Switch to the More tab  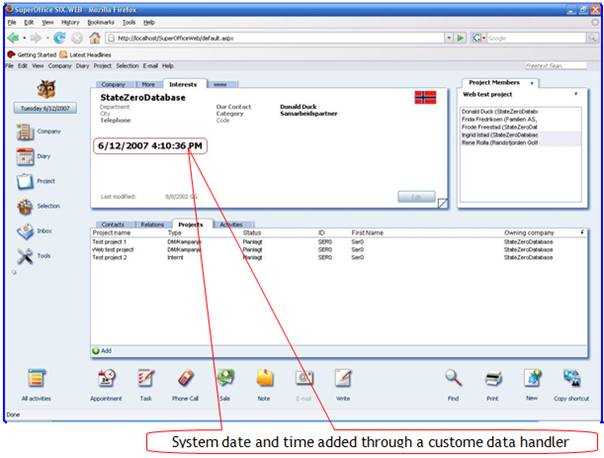point(148,84)
